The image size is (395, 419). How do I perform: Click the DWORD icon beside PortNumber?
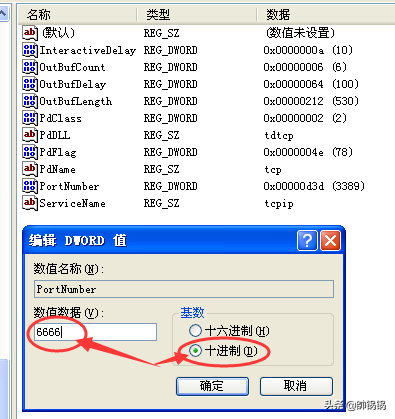coord(30,186)
